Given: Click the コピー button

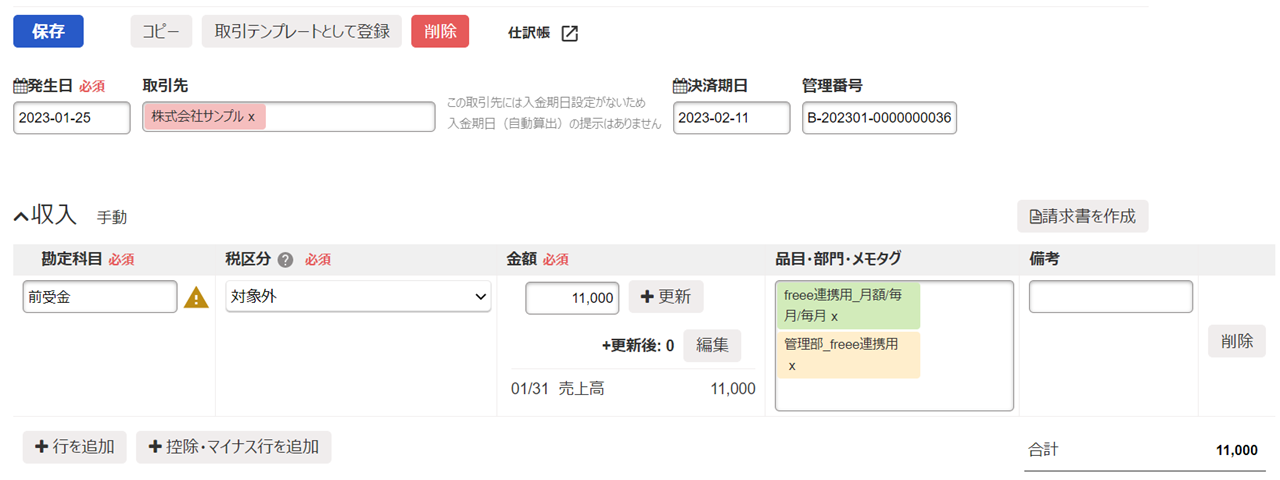Looking at the screenshot, I should point(161,31).
